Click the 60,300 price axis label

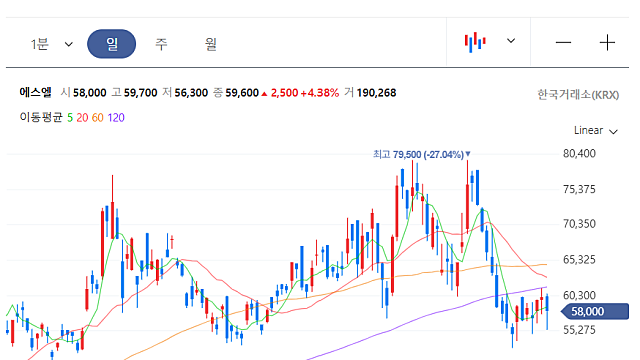tap(579, 295)
